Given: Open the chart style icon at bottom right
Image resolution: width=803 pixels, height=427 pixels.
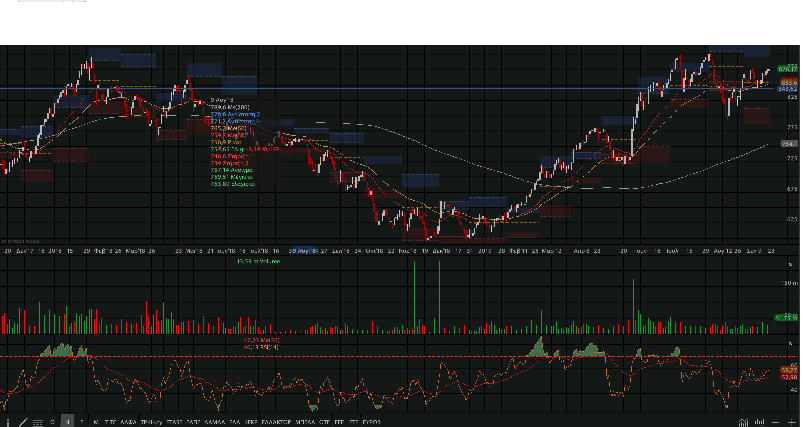Looking at the screenshot, I should [744, 422].
